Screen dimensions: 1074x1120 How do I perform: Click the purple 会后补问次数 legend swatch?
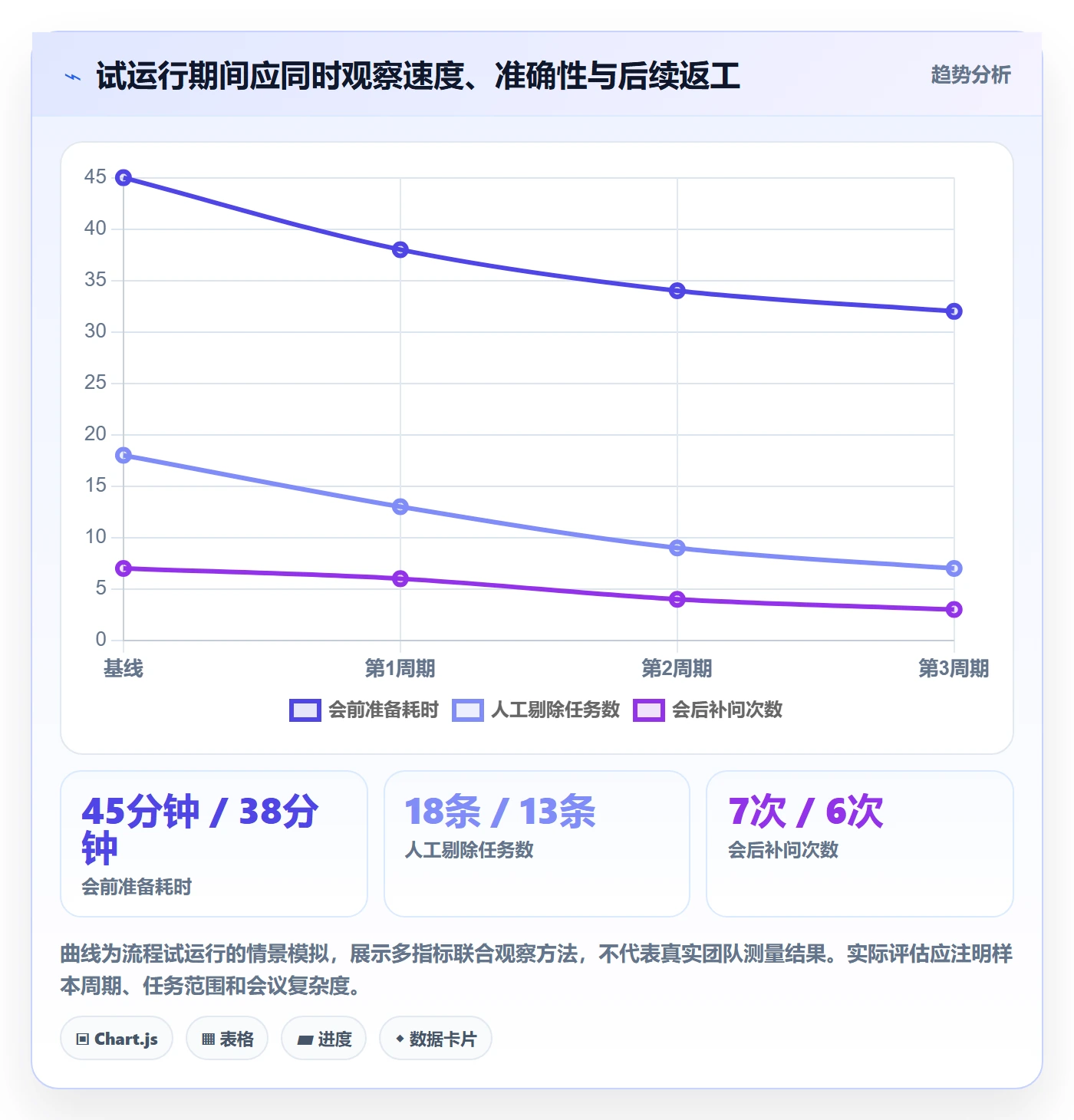[x=649, y=710]
